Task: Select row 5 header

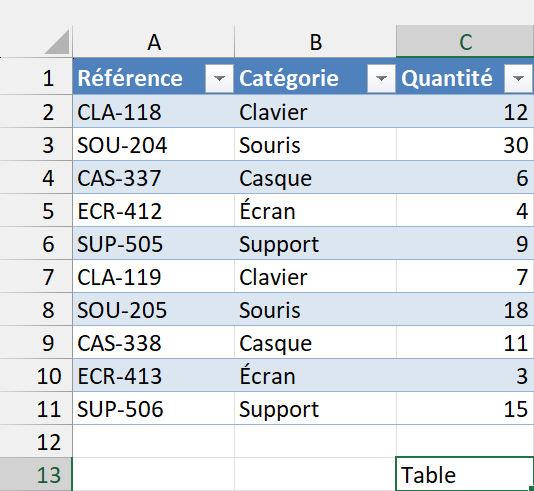Action: 36,211
